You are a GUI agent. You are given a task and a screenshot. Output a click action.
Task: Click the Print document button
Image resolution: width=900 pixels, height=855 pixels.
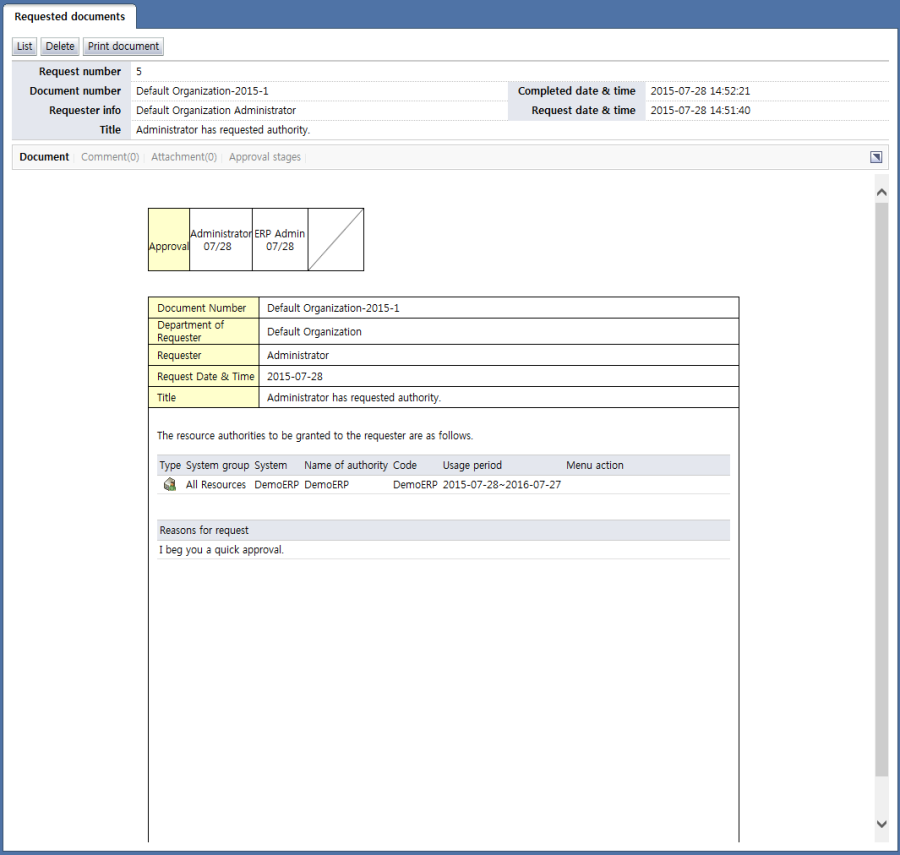tap(123, 46)
